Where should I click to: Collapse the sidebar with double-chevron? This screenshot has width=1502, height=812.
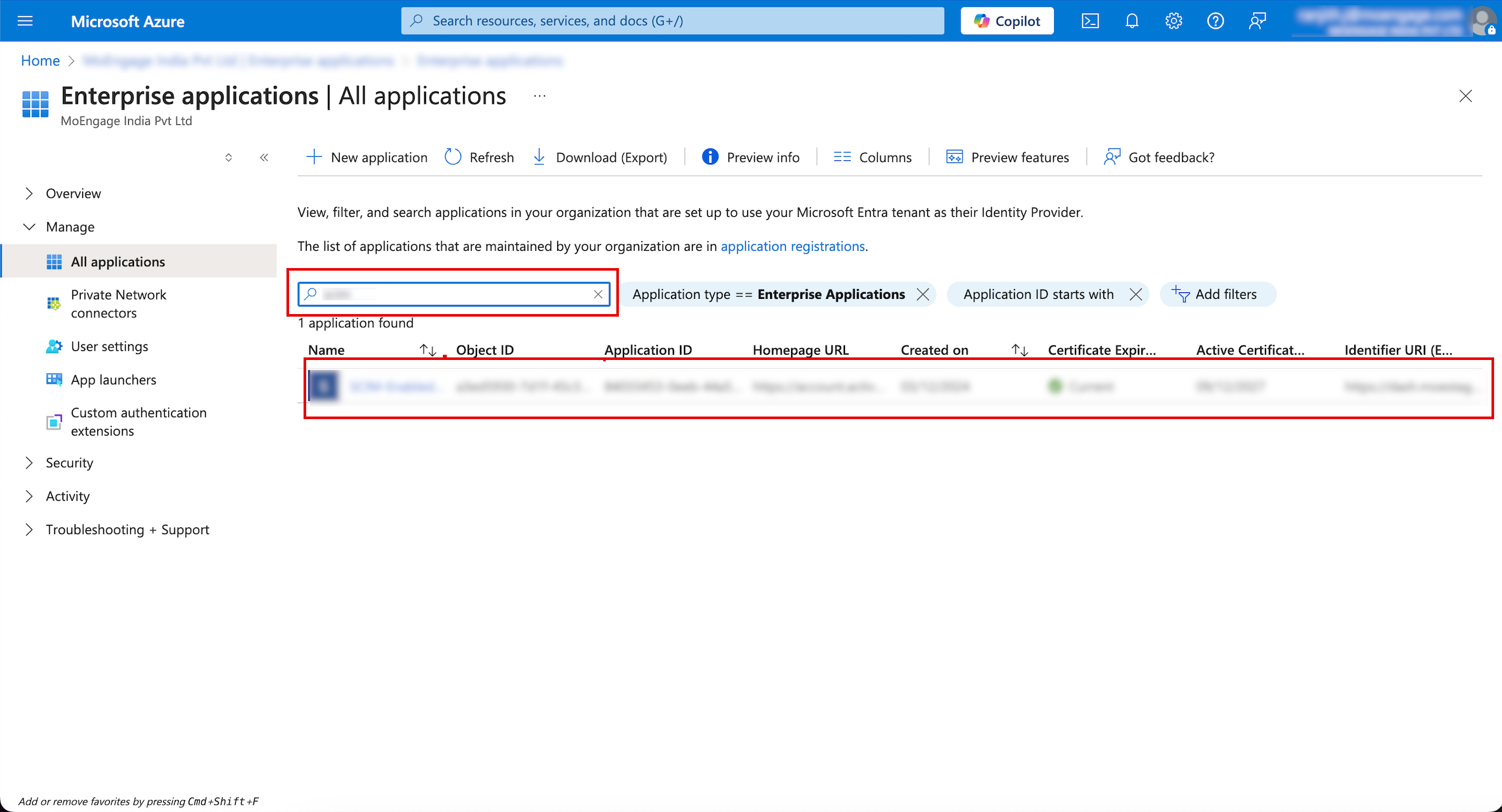pos(264,157)
